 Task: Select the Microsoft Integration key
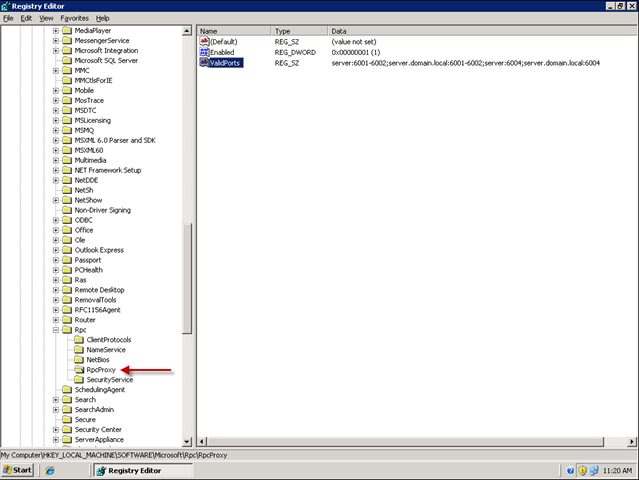click(106, 51)
